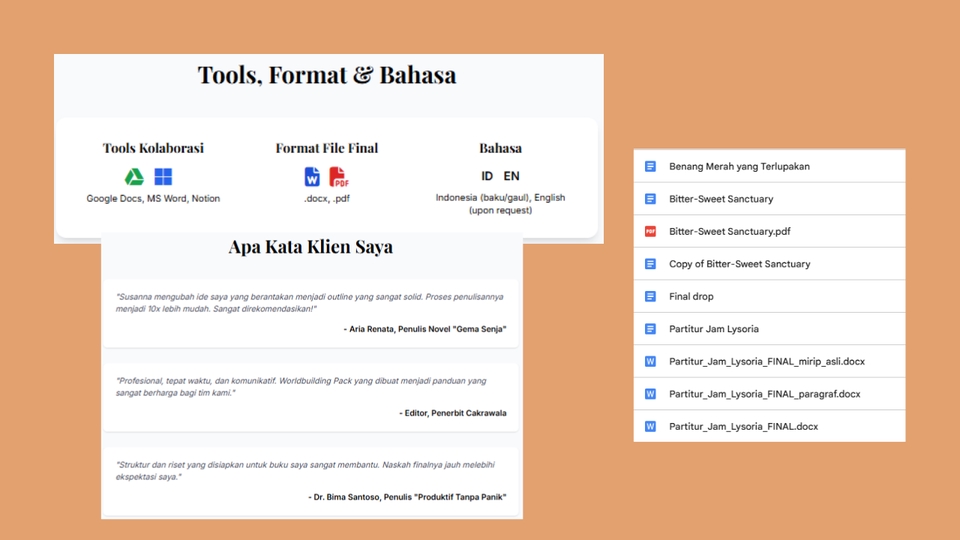Click the Dr. Bima Santoso testimonial card
Image resolution: width=960 pixels, height=540 pixels.
click(311, 480)
